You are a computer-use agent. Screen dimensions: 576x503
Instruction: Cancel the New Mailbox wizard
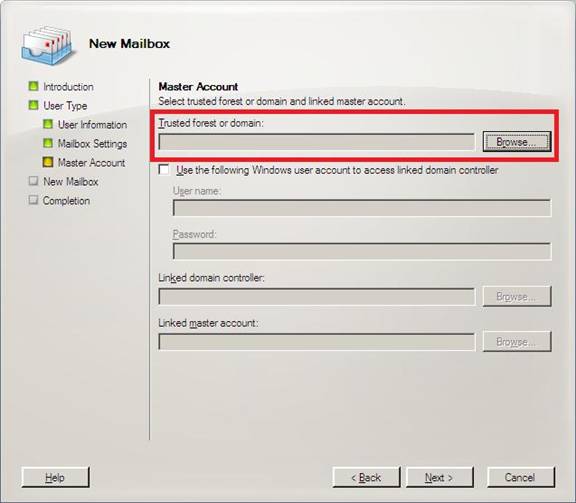521,477
